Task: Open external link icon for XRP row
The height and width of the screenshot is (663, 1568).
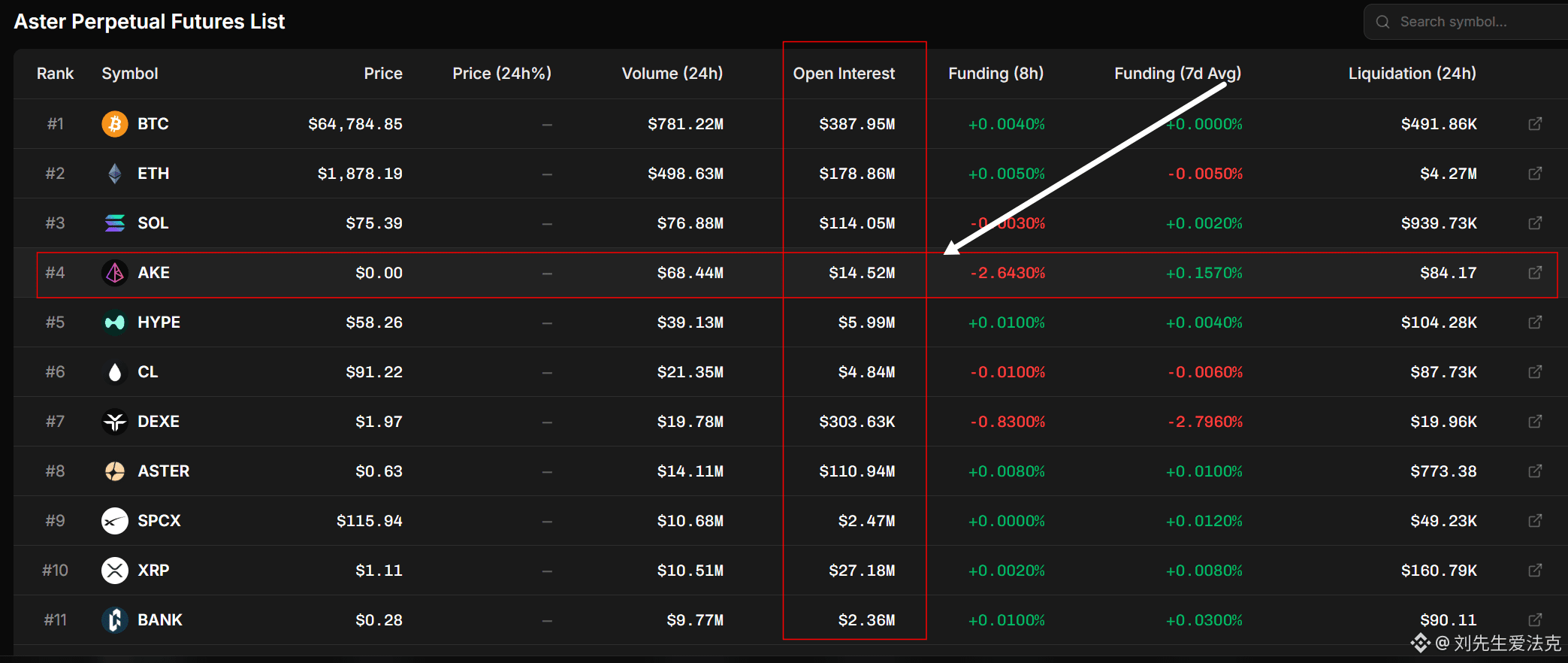Action: pos(1535,570)
